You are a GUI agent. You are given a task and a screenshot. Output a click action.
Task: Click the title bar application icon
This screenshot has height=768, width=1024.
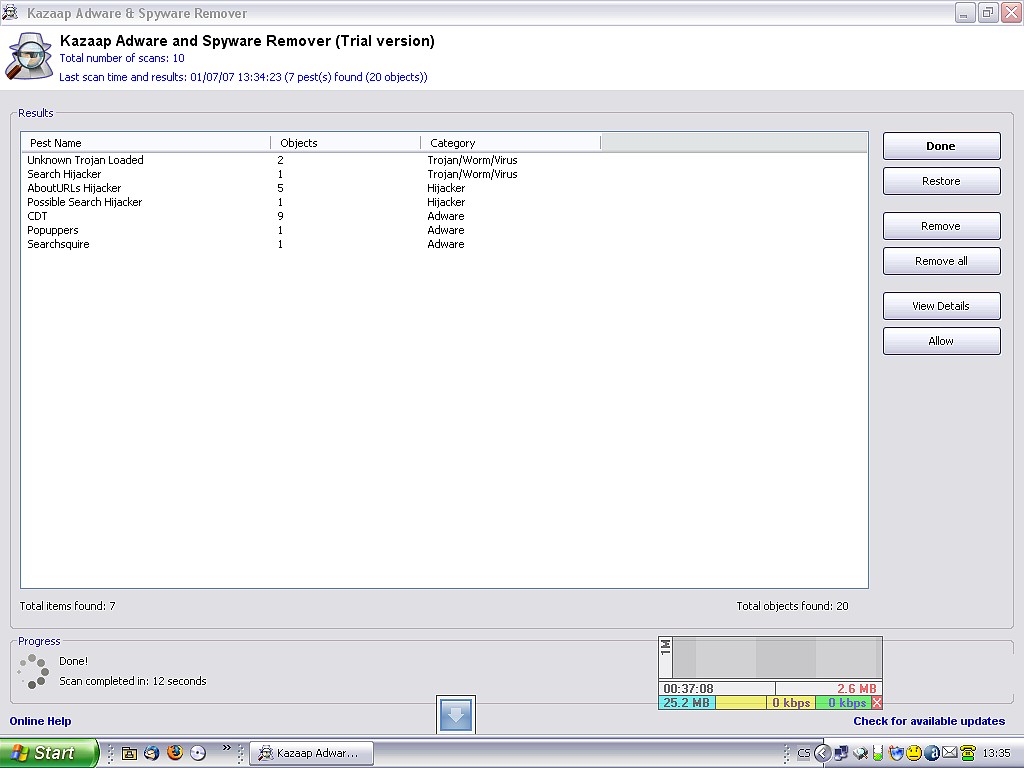[10, 12]
